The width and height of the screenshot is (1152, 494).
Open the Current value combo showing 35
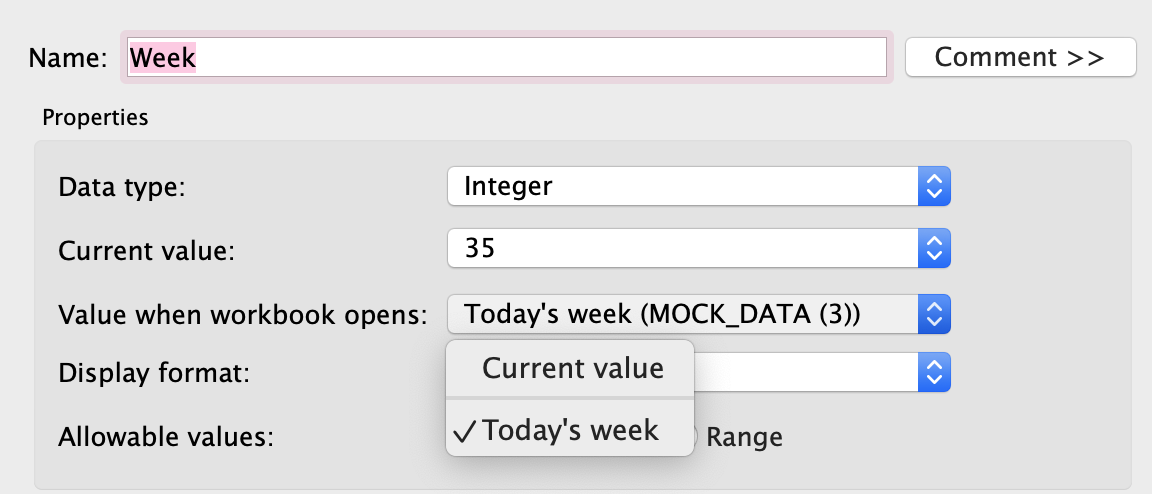[682, 249]
